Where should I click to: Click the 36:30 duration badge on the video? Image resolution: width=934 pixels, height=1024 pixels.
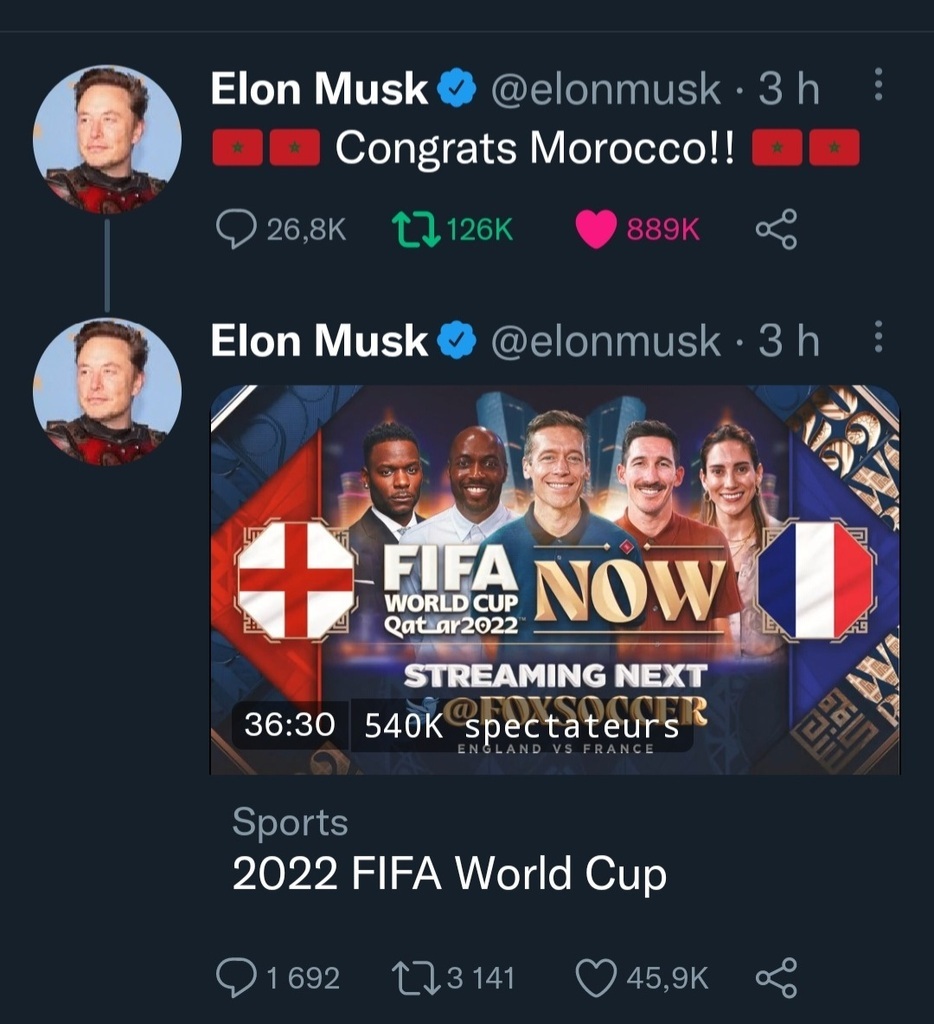tap(289, 725)
